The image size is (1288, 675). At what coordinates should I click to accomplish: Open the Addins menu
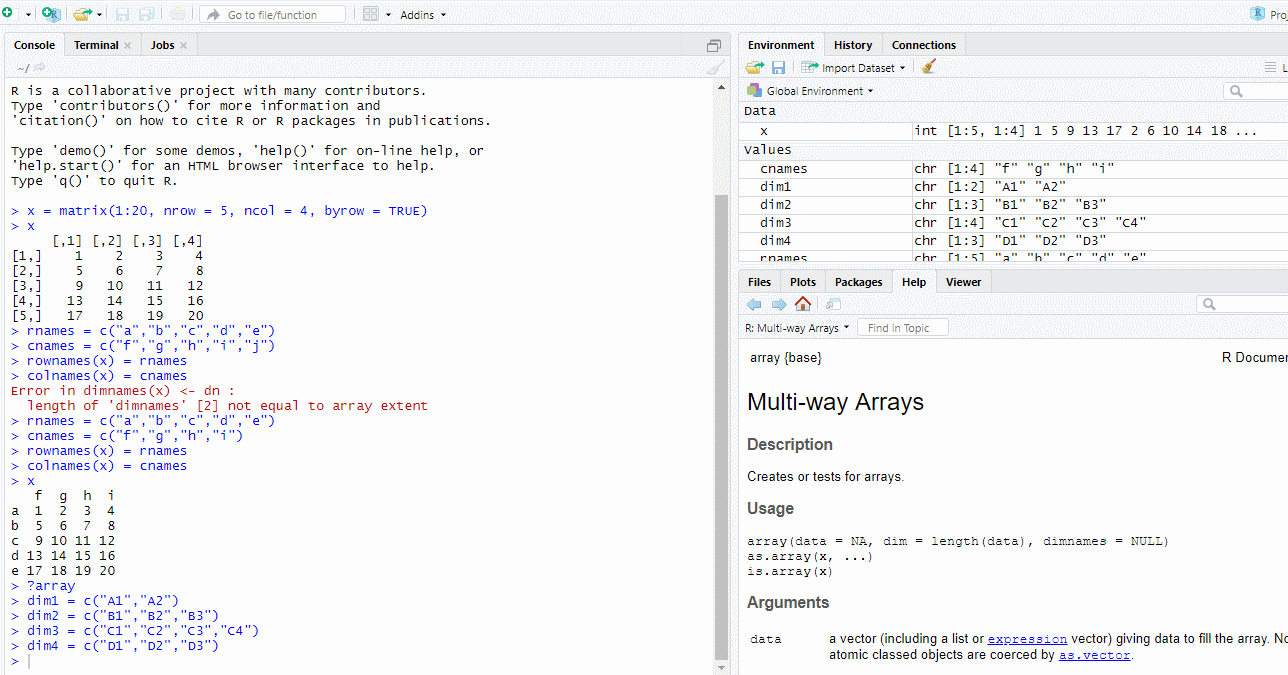423,15
